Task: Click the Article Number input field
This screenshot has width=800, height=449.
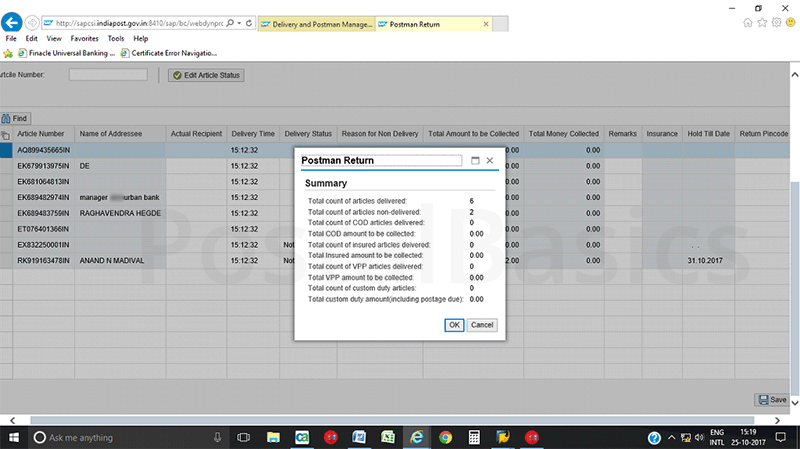Action: click(108, 75)
